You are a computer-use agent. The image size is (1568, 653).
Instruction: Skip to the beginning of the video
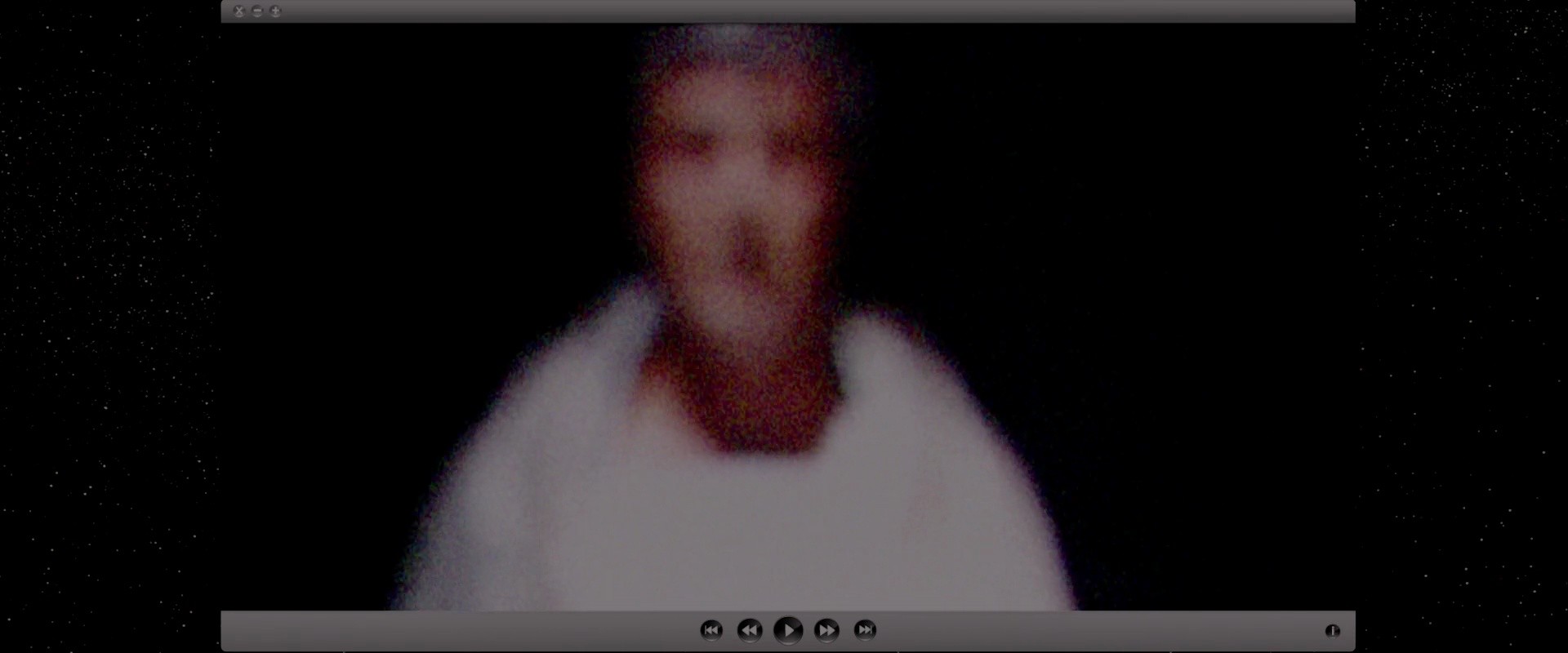[711, 629]
